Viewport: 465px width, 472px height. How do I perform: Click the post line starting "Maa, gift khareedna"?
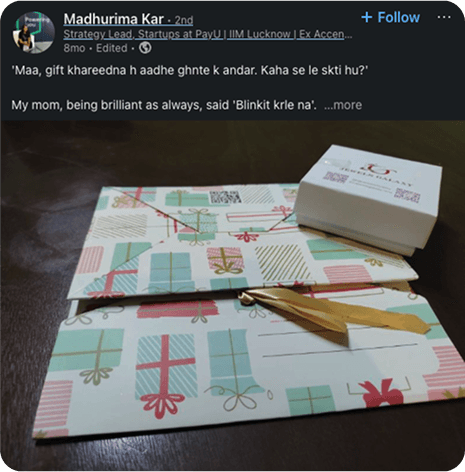(x=190, y=70)
